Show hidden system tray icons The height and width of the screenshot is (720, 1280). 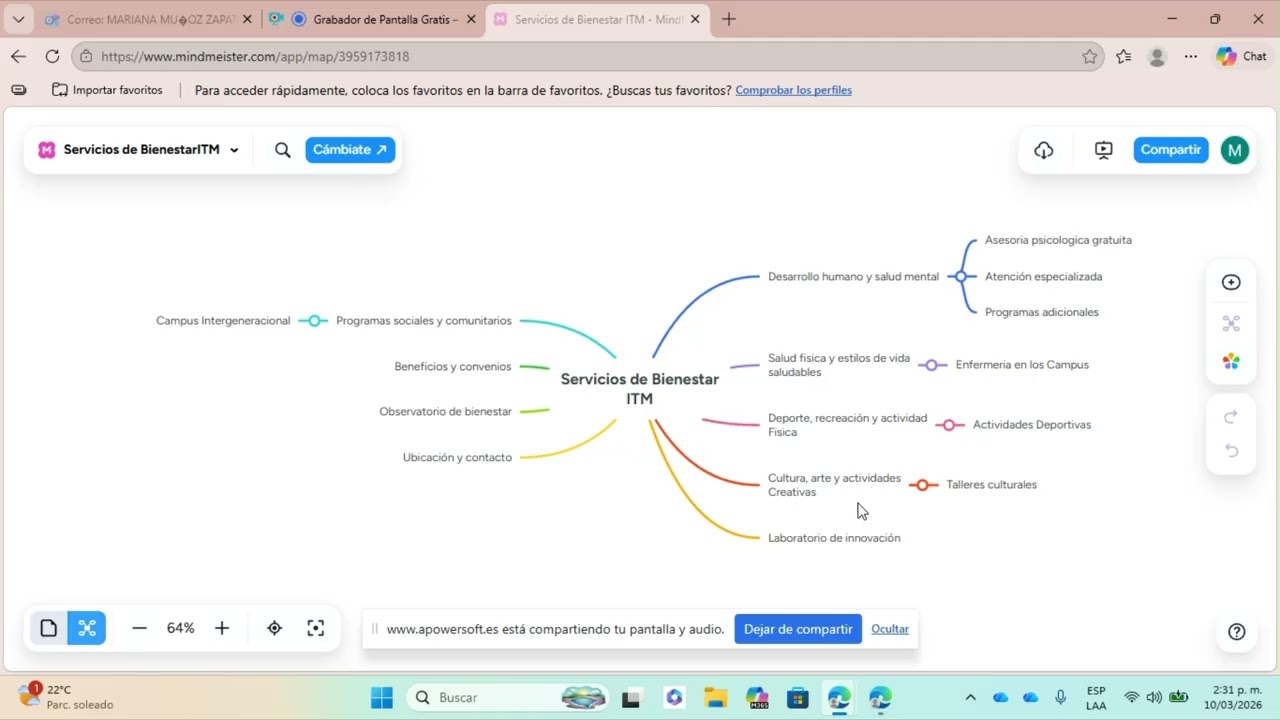click(970, 698)
